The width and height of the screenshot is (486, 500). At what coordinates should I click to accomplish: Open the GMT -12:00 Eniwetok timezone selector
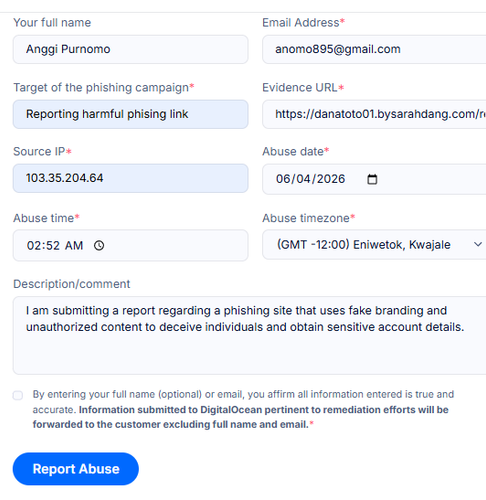click(374, 244)
